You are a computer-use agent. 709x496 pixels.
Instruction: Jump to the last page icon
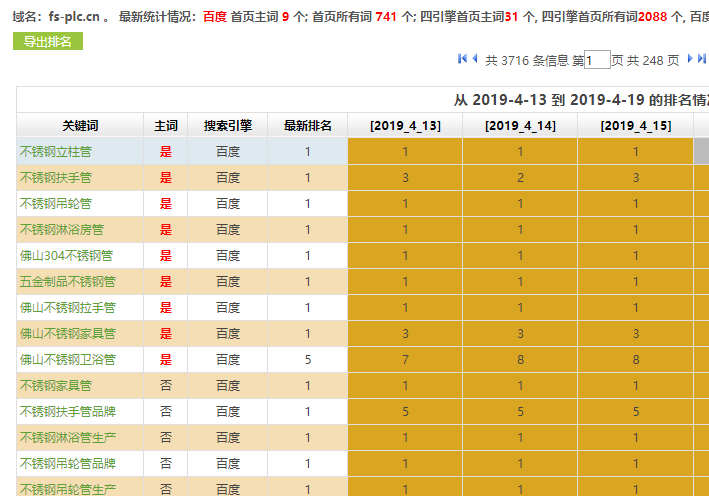(x=702, y=60)
